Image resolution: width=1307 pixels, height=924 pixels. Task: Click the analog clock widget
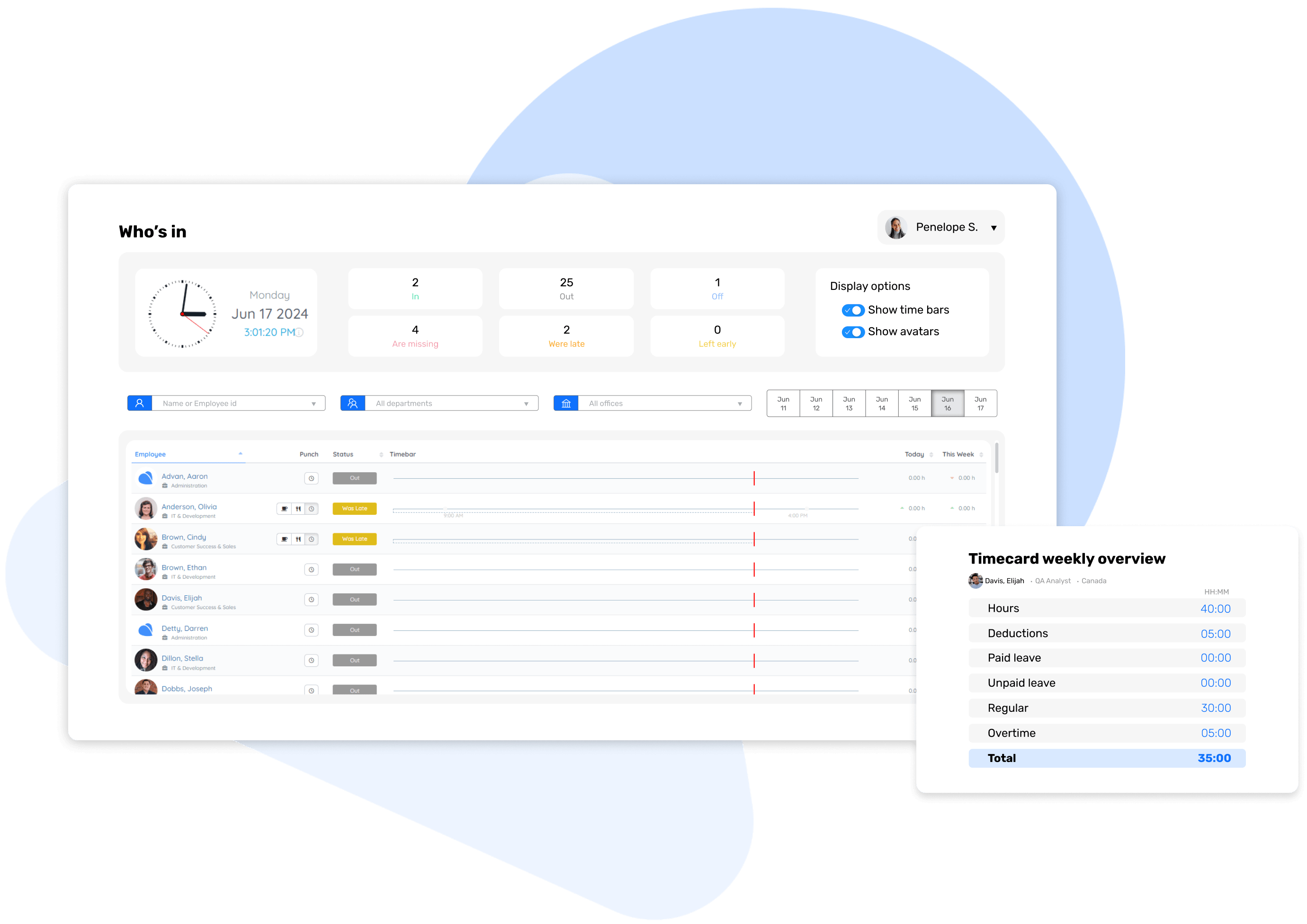coord(182,314)
